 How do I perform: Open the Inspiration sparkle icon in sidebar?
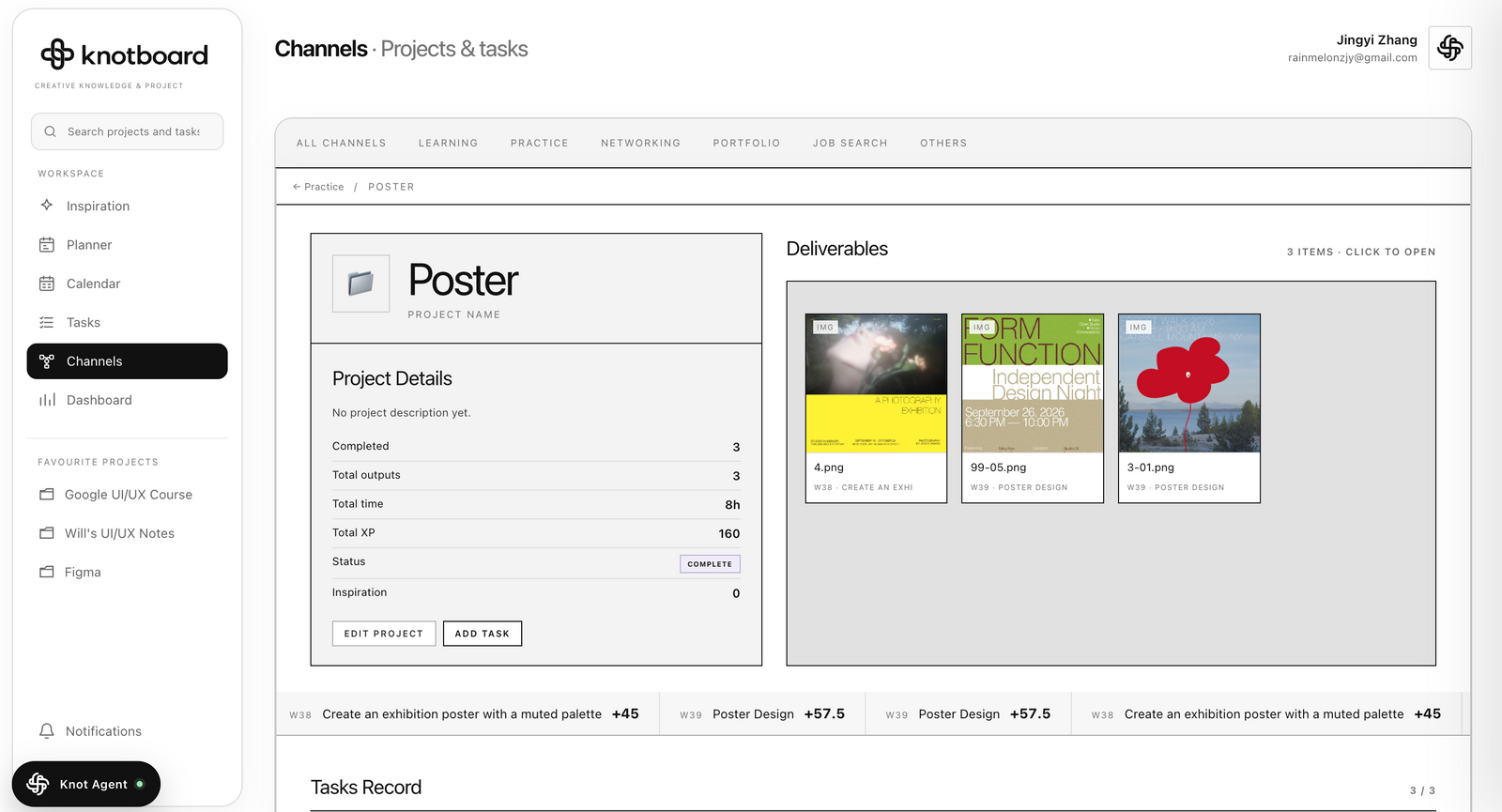pyautogui.click(x=47, y=205)
